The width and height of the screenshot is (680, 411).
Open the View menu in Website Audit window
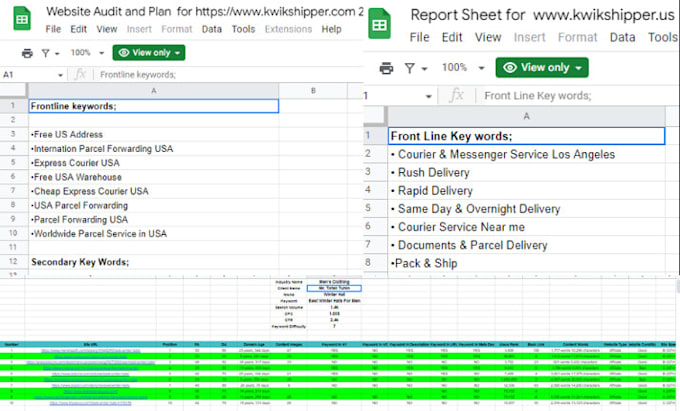107,29
